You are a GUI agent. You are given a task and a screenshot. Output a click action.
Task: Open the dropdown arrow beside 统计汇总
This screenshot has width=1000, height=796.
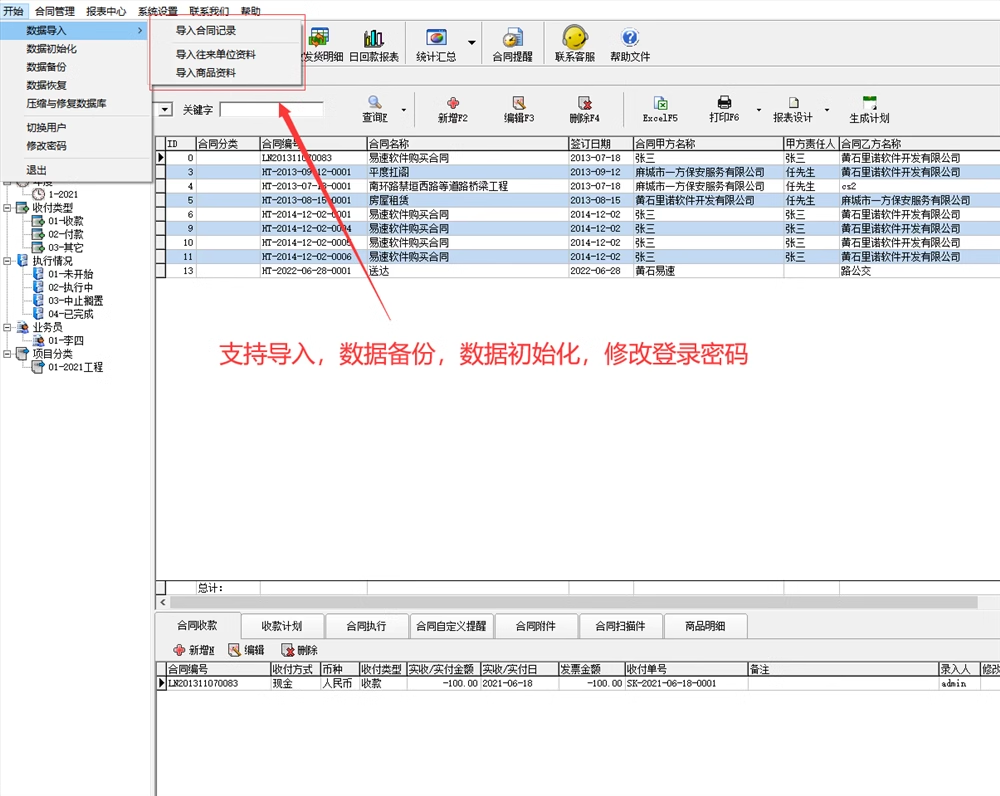[x=471, y=43]
